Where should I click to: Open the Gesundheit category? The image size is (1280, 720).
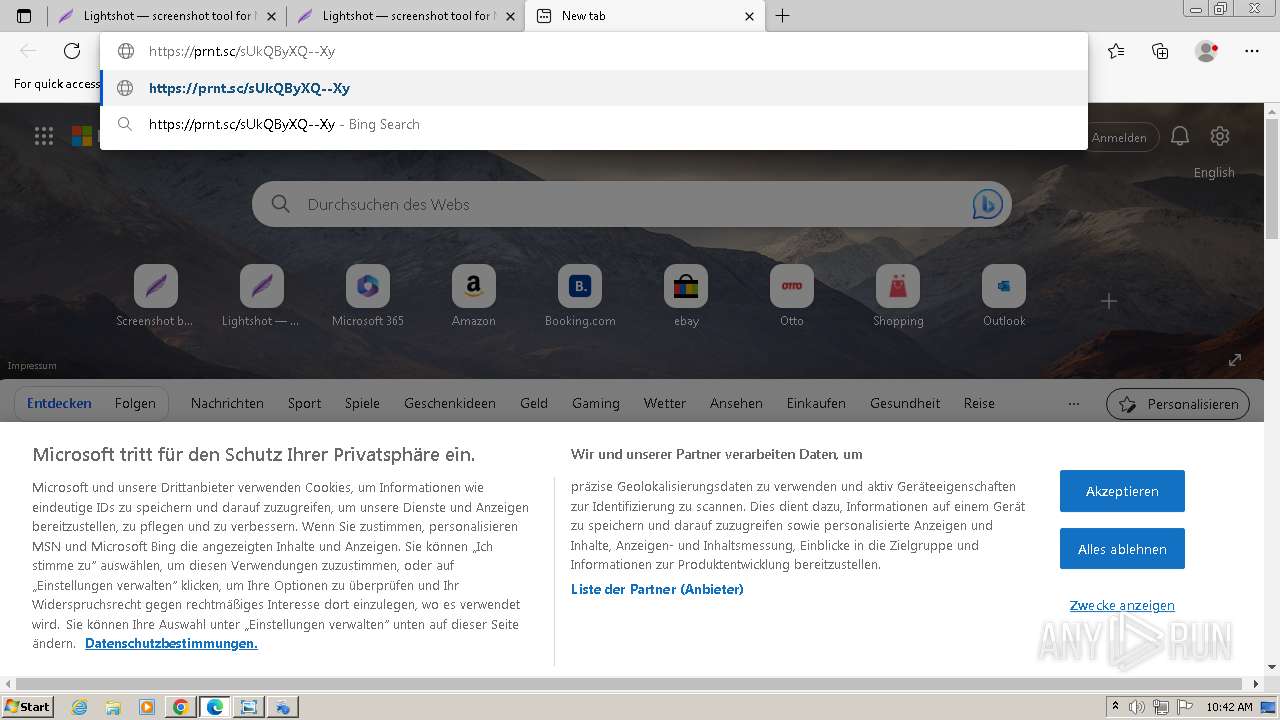tap(905, 404)
